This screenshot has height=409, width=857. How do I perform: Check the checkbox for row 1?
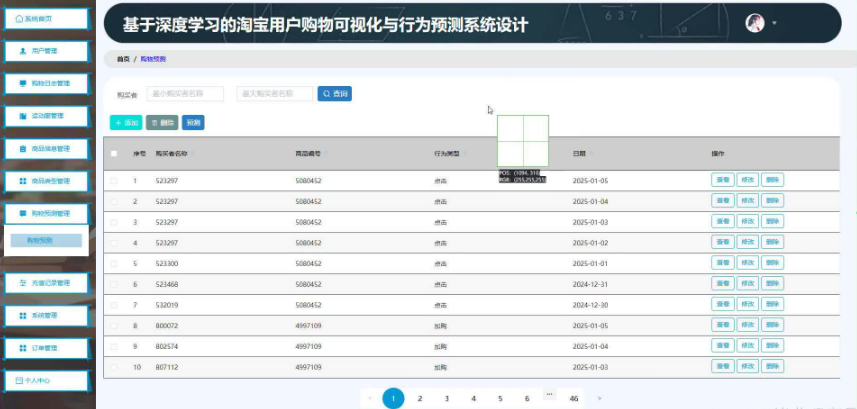click(114, 181)
